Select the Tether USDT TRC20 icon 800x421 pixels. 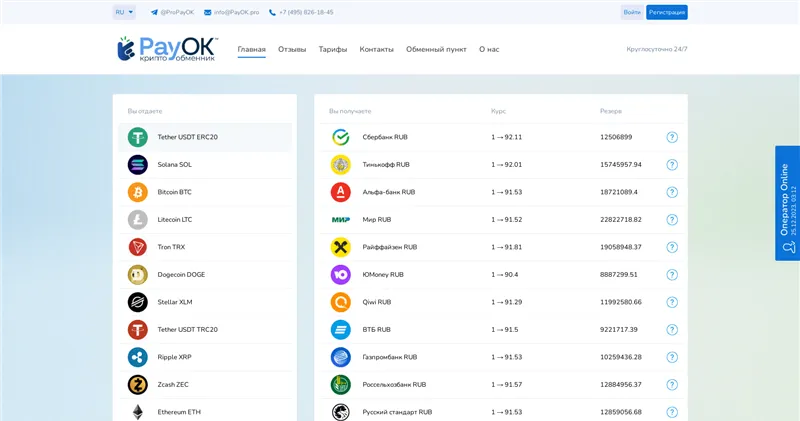pyautogui.click(x=138, y=330)
